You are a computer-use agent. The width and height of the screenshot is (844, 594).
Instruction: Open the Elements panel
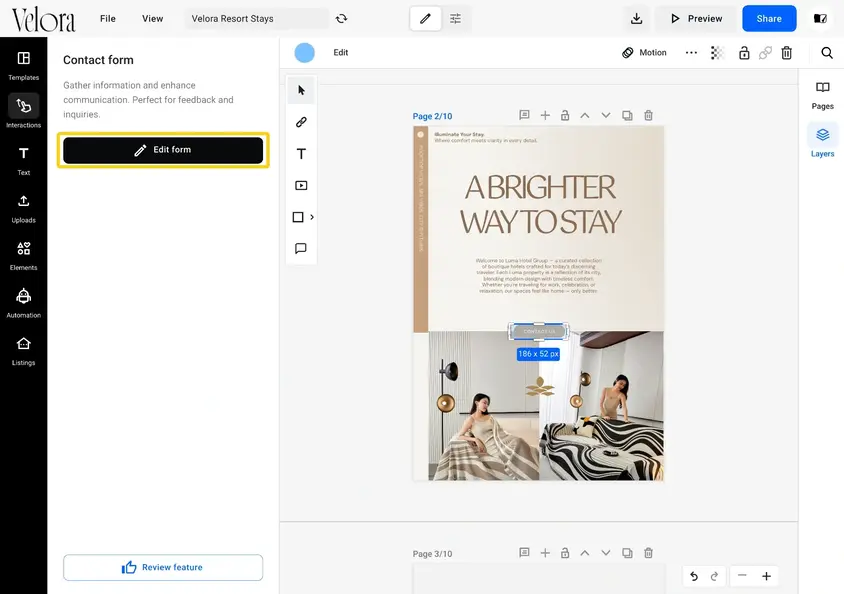23,256
